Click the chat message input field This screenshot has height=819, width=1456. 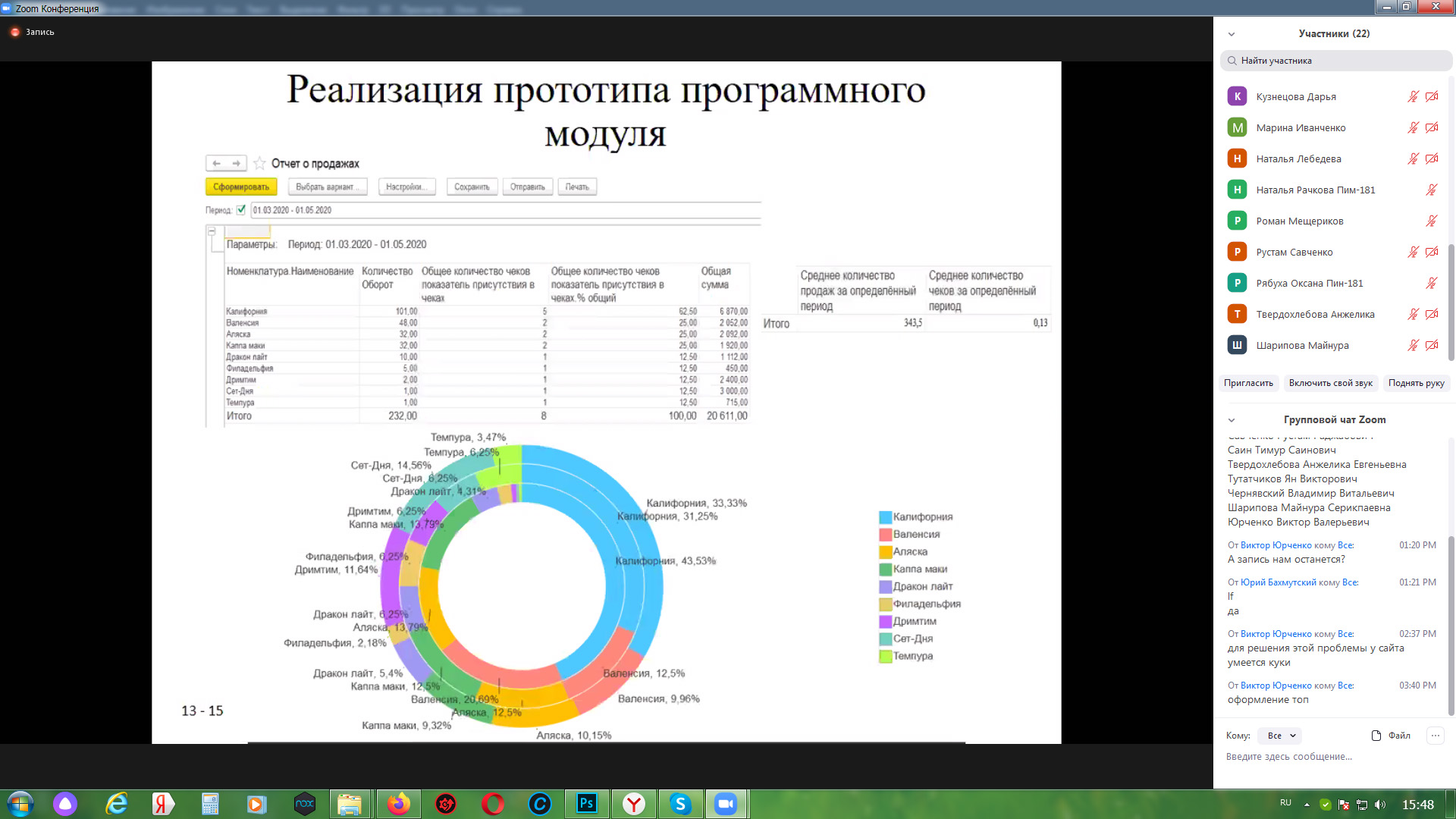1327,757
